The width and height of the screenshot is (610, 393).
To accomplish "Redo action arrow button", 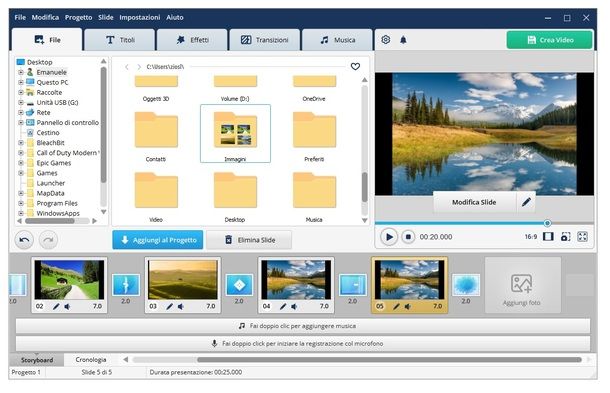I will coord(48,240).
